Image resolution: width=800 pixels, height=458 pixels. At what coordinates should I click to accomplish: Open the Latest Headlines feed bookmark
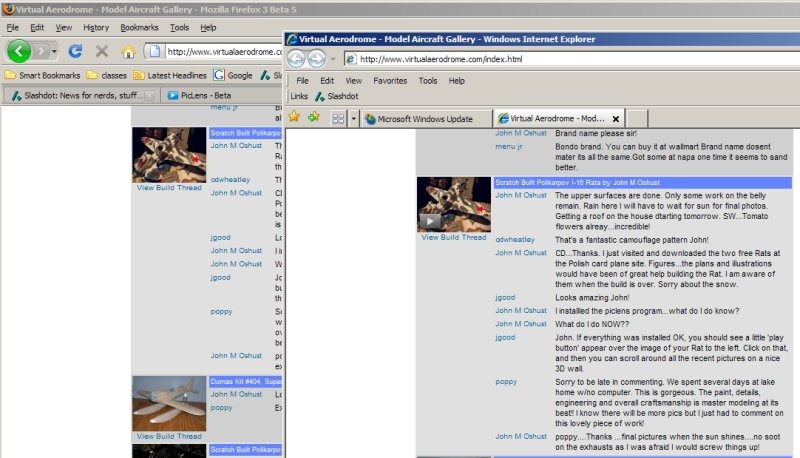point(170,75)
